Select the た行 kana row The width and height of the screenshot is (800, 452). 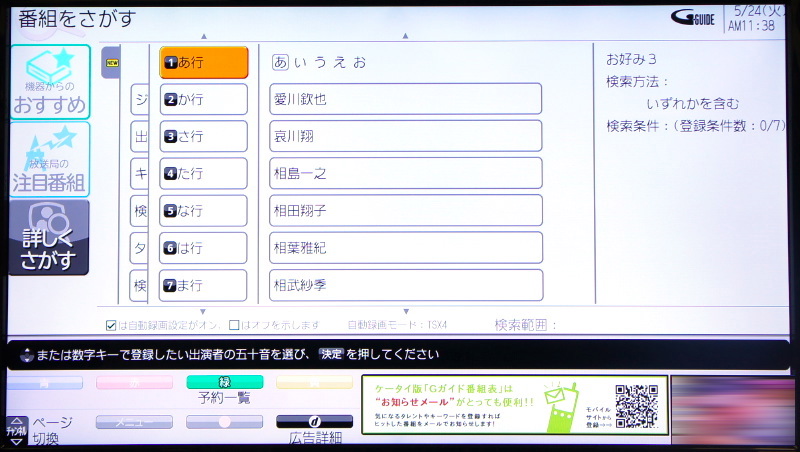(x=204, y=173)
